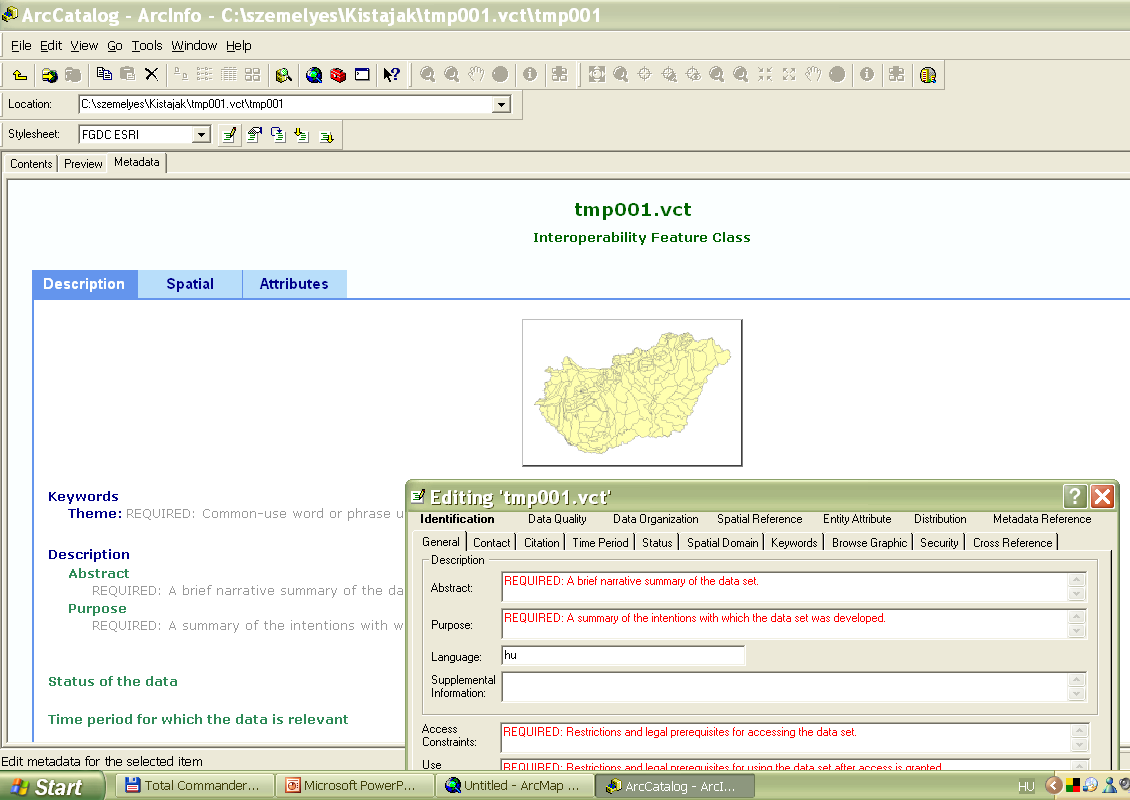
Task: Click the Edit Metadata pencil icon
Action: point(229,135)
